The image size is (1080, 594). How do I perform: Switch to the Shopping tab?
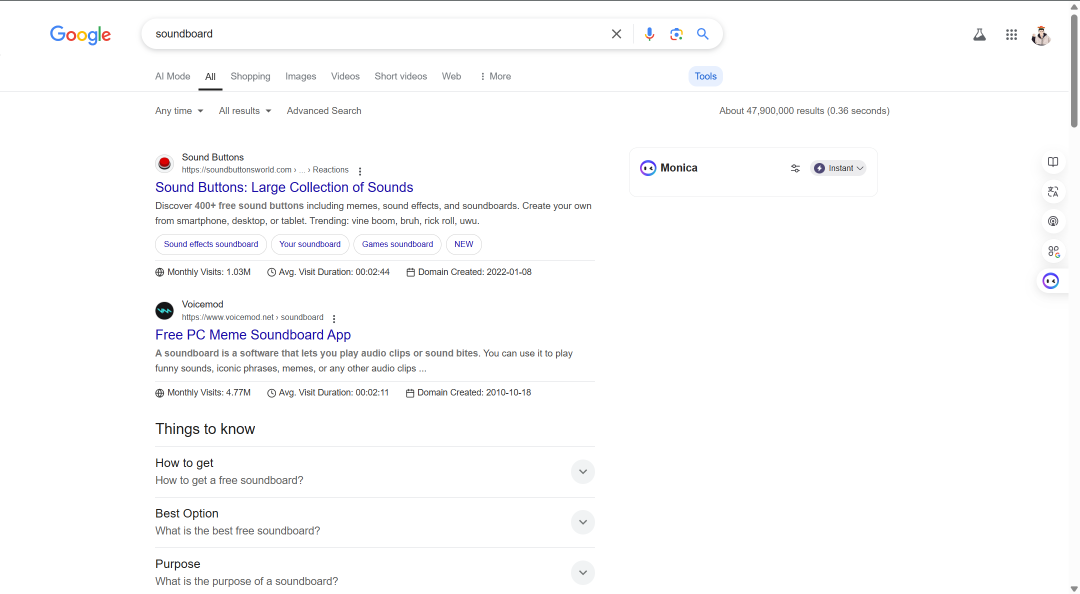(250, 76)
